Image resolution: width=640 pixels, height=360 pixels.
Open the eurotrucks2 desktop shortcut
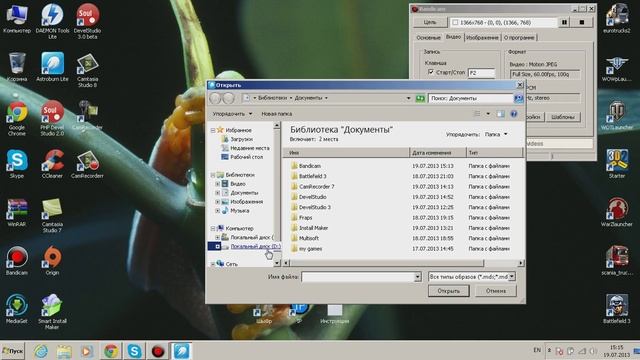[x=616, y=19]
